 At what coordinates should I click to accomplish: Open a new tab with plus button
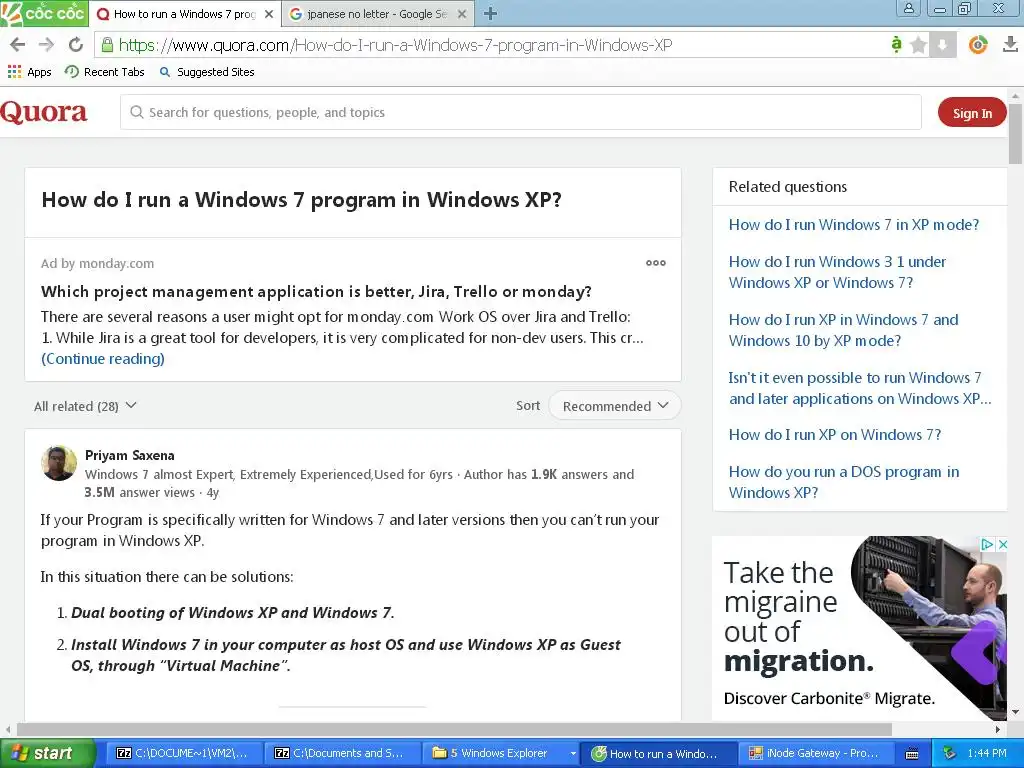[490, 14]
